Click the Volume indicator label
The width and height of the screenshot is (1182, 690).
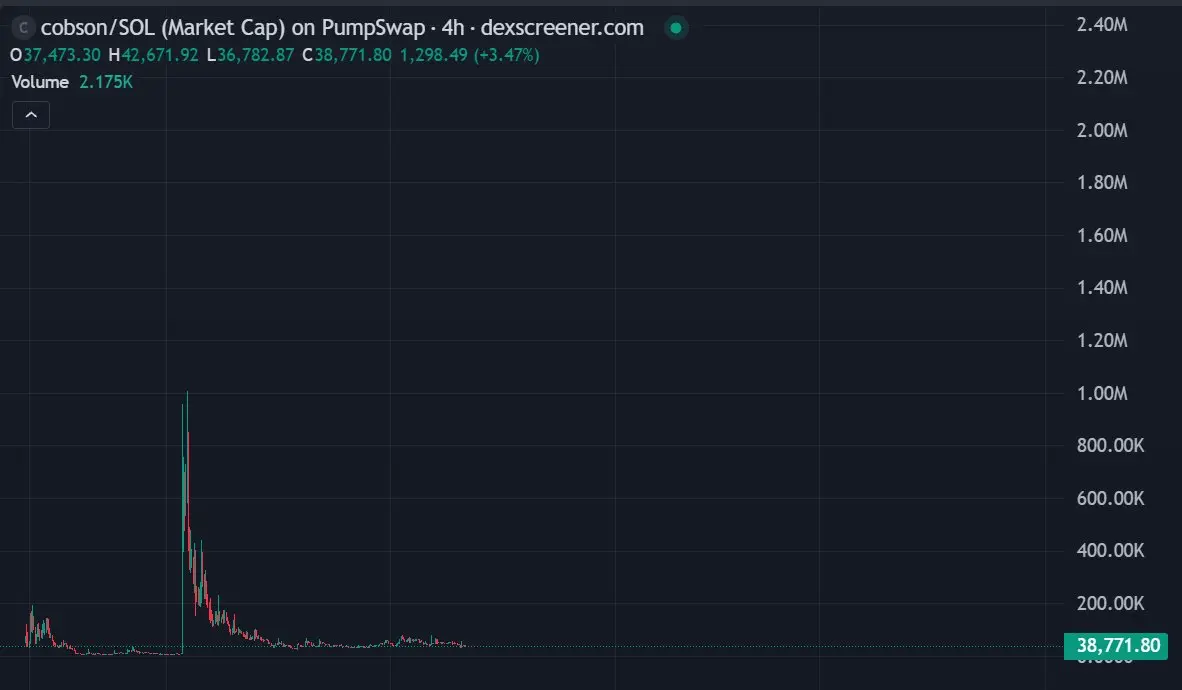[x=40, y=82]
